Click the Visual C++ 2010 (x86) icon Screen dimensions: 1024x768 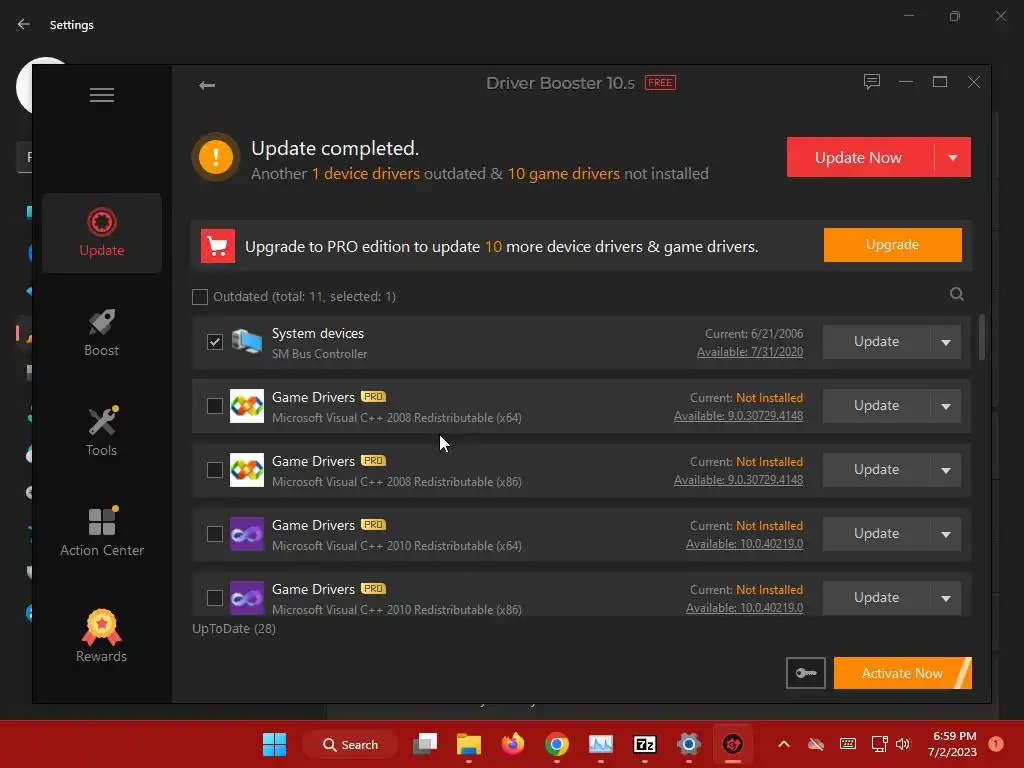(x=247, y=598)
